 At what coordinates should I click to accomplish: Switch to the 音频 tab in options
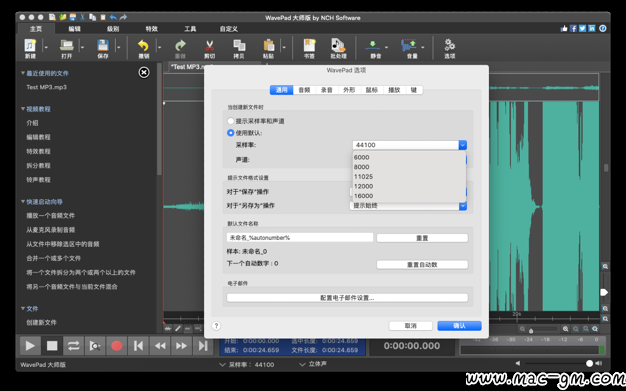point(304,90)
